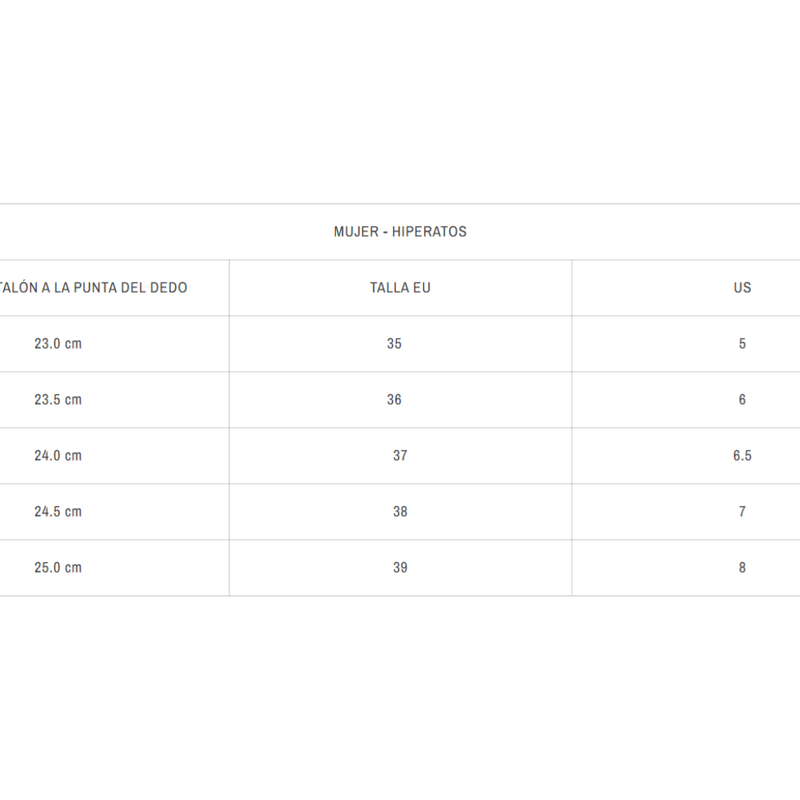Click the MUJER - HIPERATOS table title
This screenshot has height=800, width=800.
coord(400,232)
